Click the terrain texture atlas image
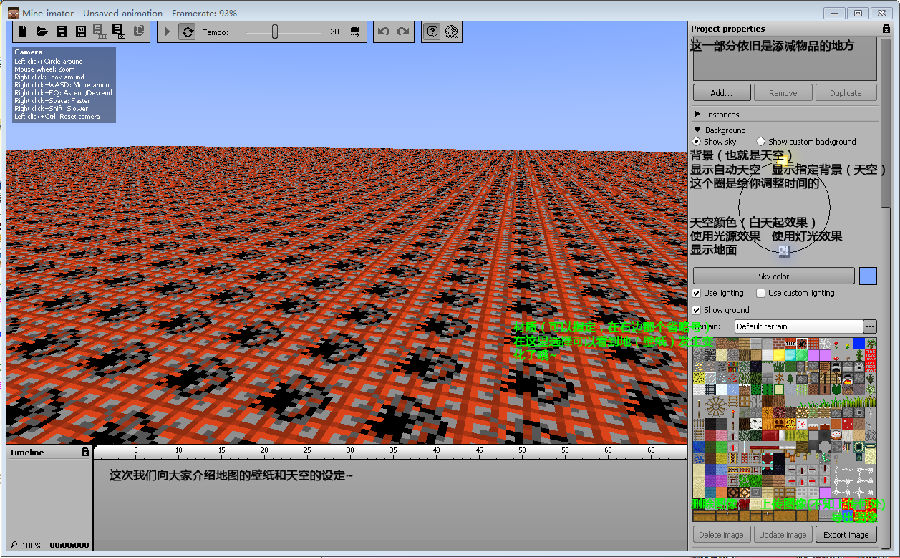 [785, 430]
